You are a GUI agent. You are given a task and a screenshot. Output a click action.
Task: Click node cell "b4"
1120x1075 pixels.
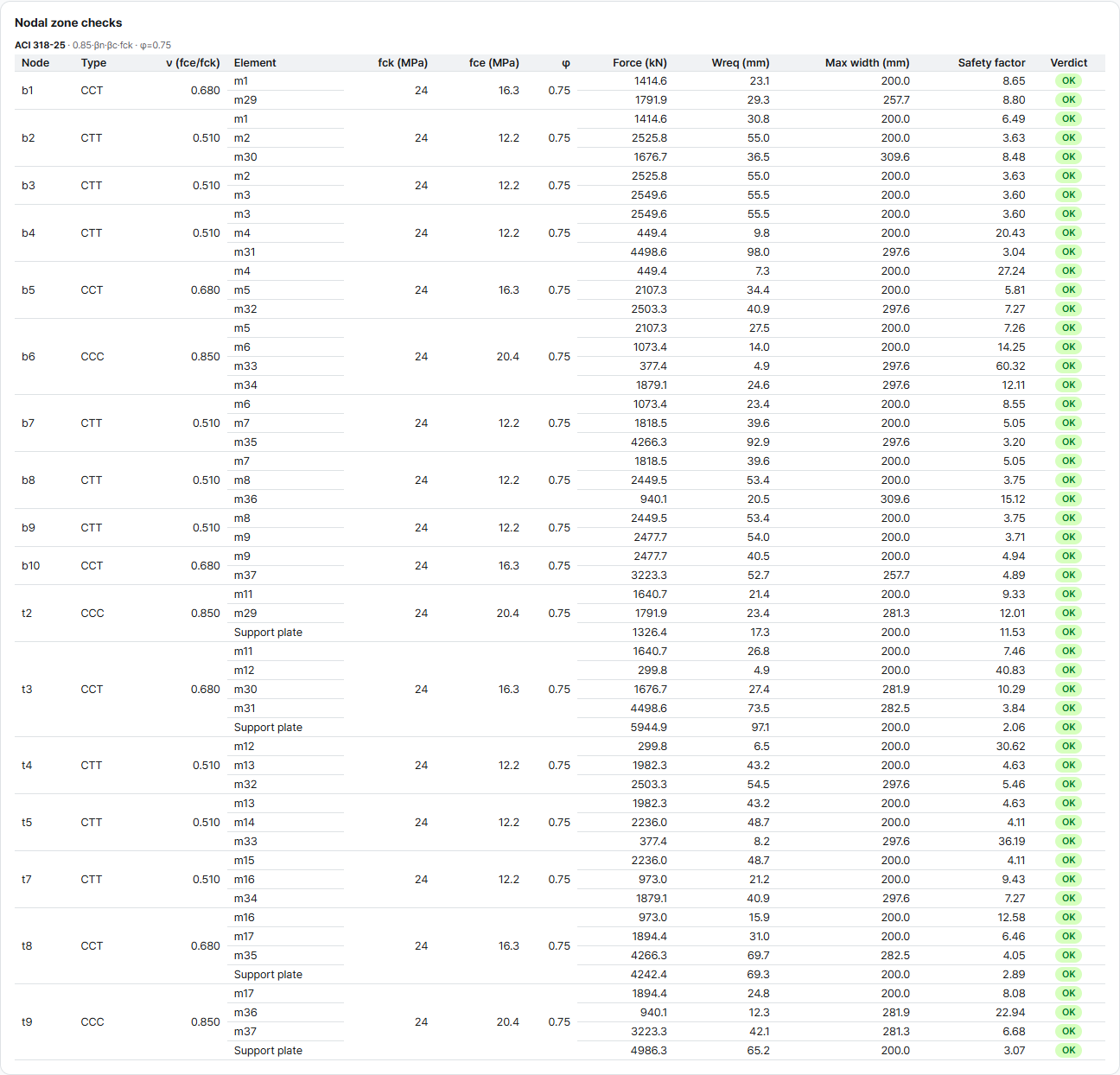coord(29,232)
